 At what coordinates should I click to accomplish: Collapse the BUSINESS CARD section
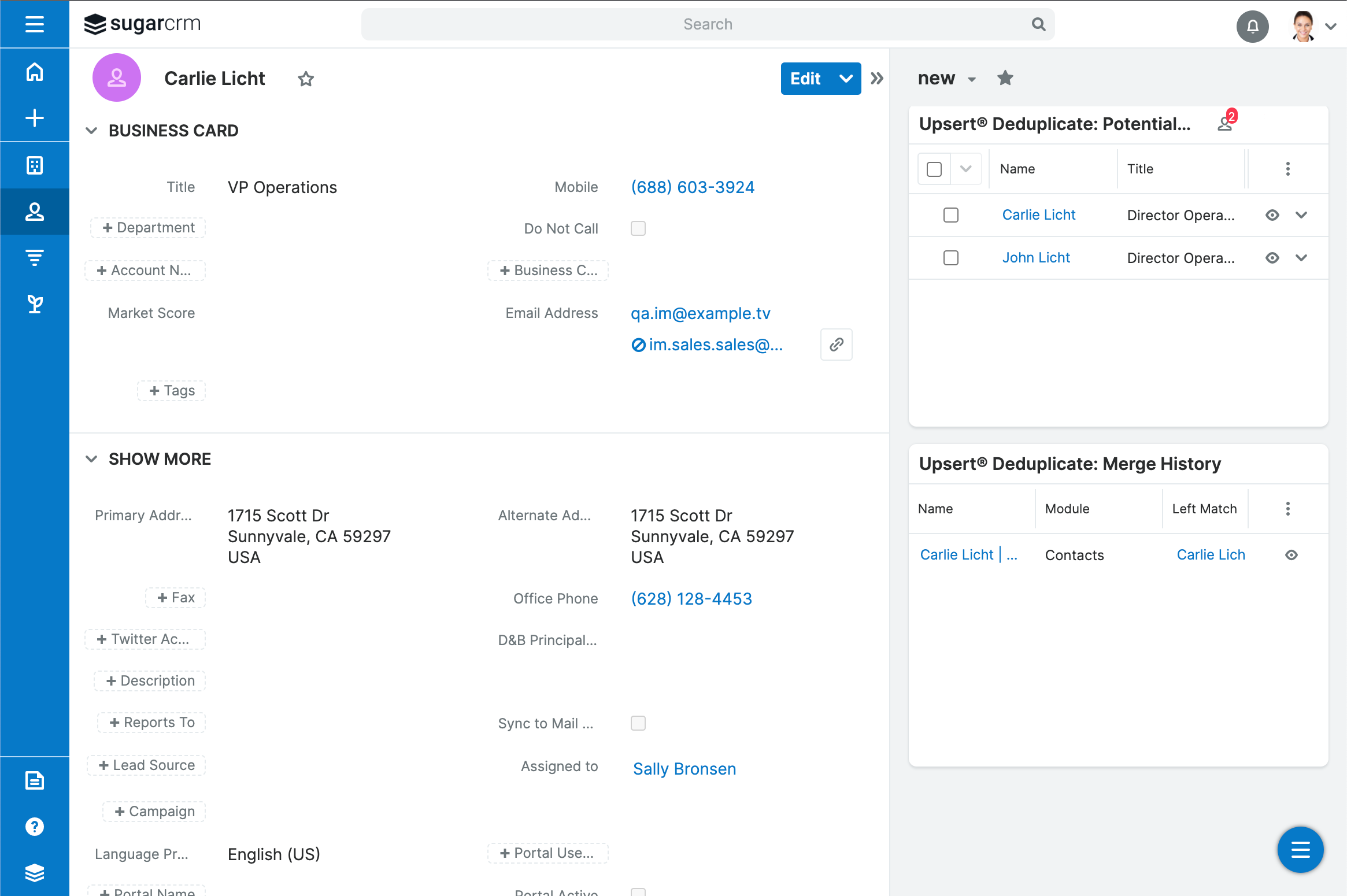(91, 130)
